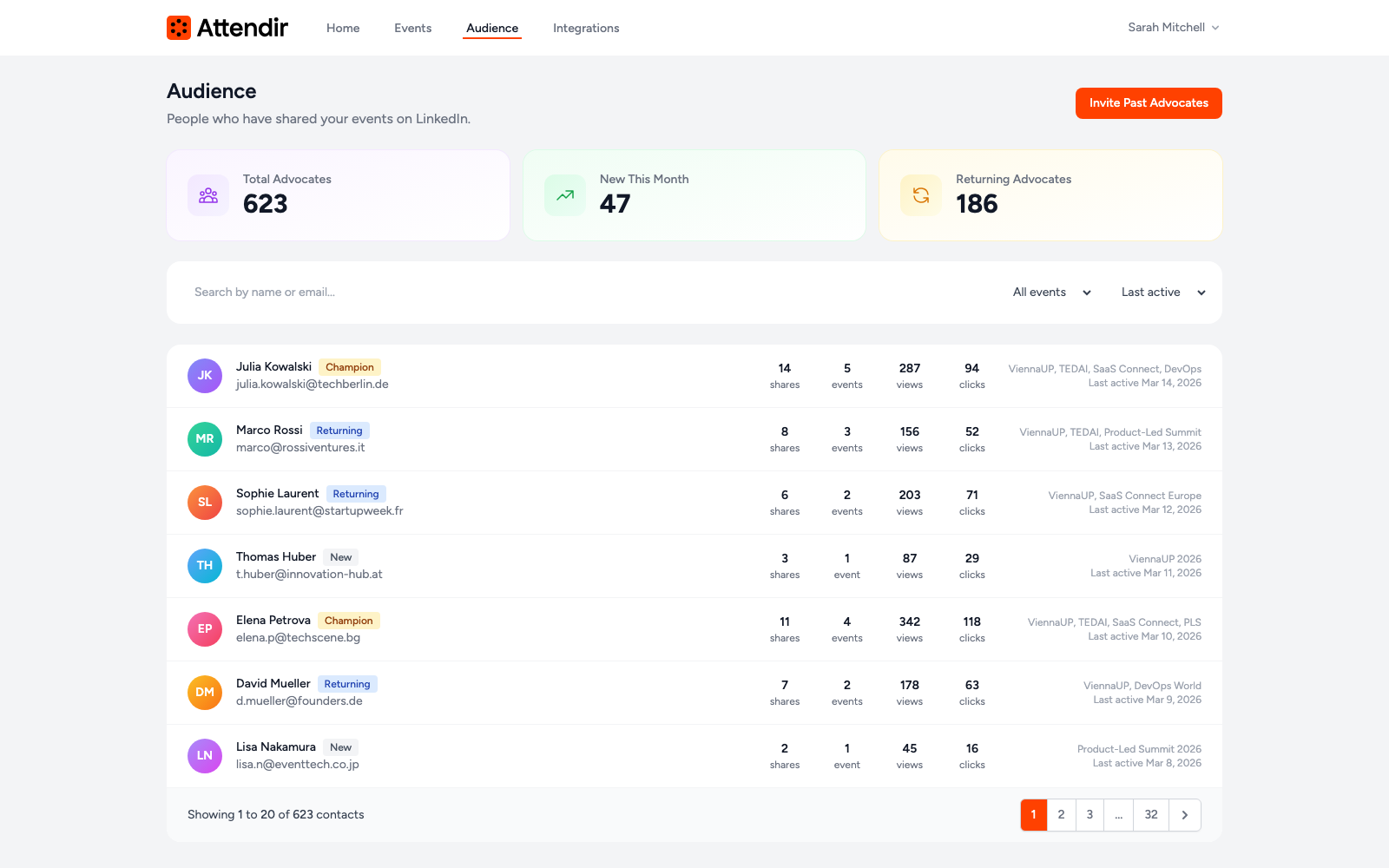Go to page 3

(x=1090, y=815)
